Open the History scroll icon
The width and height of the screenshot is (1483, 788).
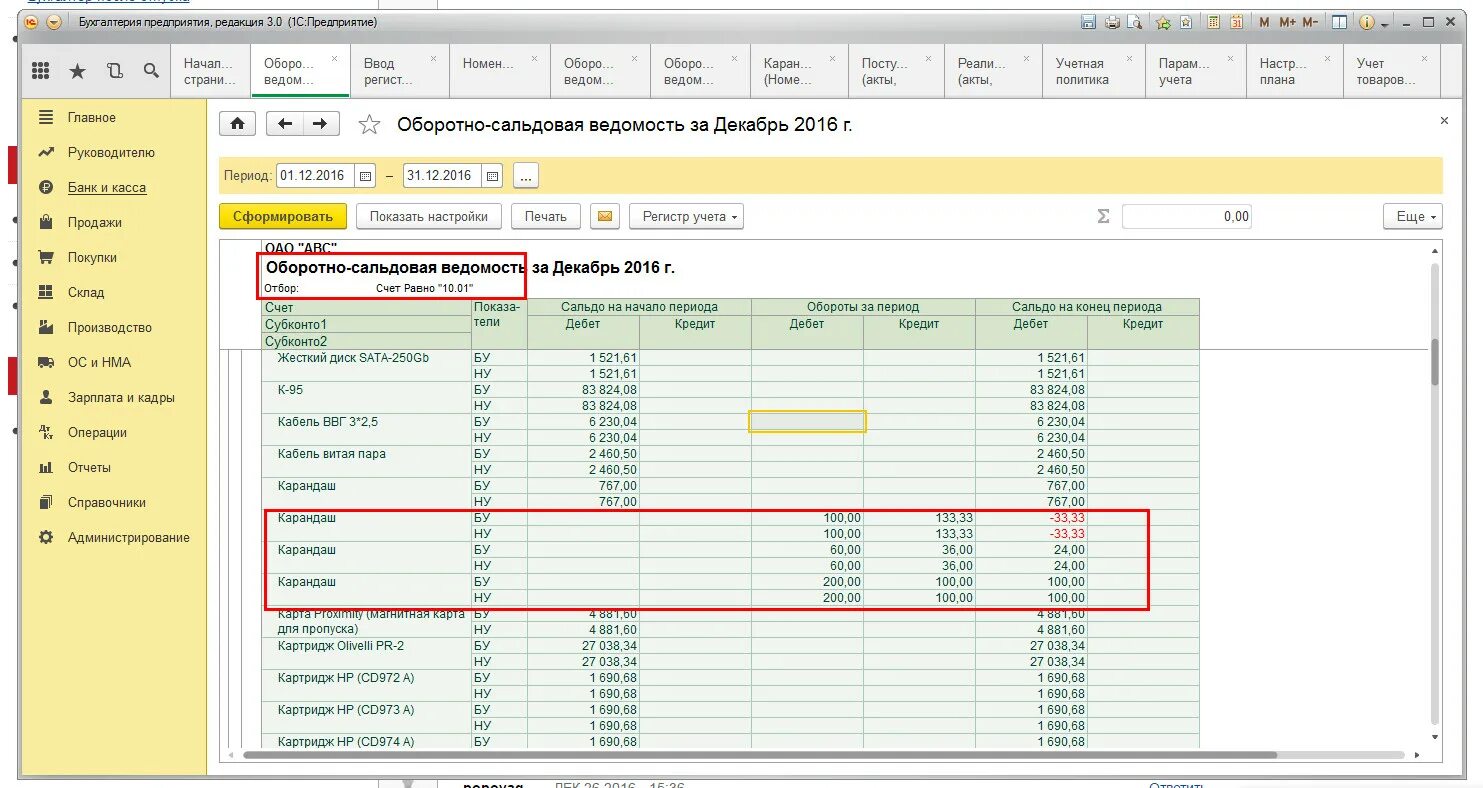114,71
